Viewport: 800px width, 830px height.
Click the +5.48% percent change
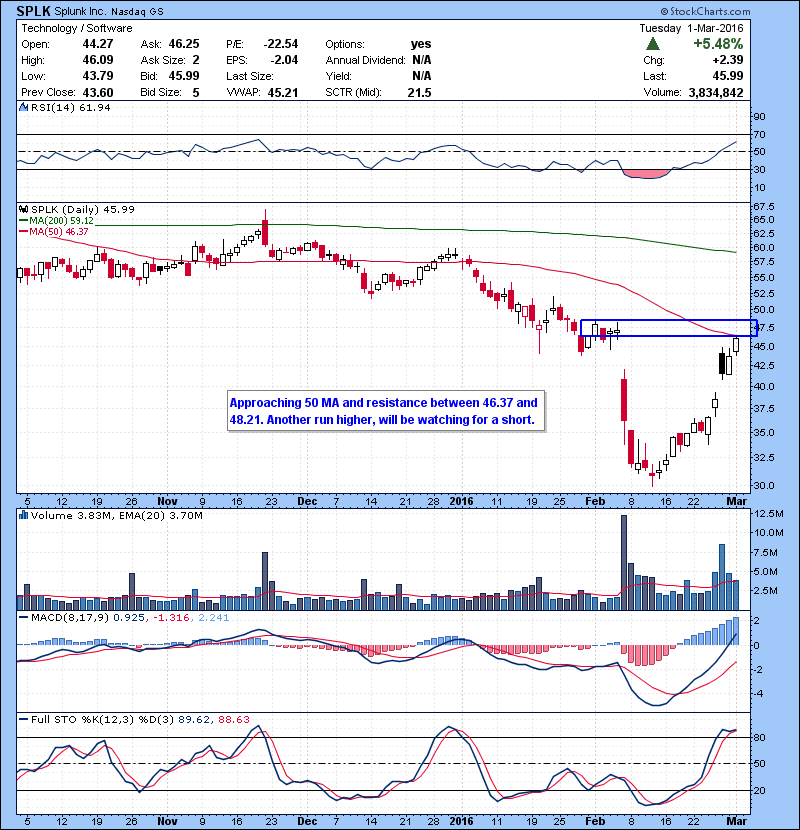718,43
